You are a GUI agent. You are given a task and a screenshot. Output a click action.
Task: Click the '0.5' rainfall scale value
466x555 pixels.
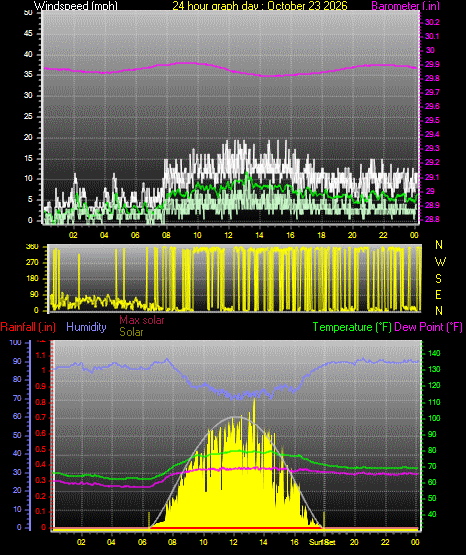[x=41, y=449]
